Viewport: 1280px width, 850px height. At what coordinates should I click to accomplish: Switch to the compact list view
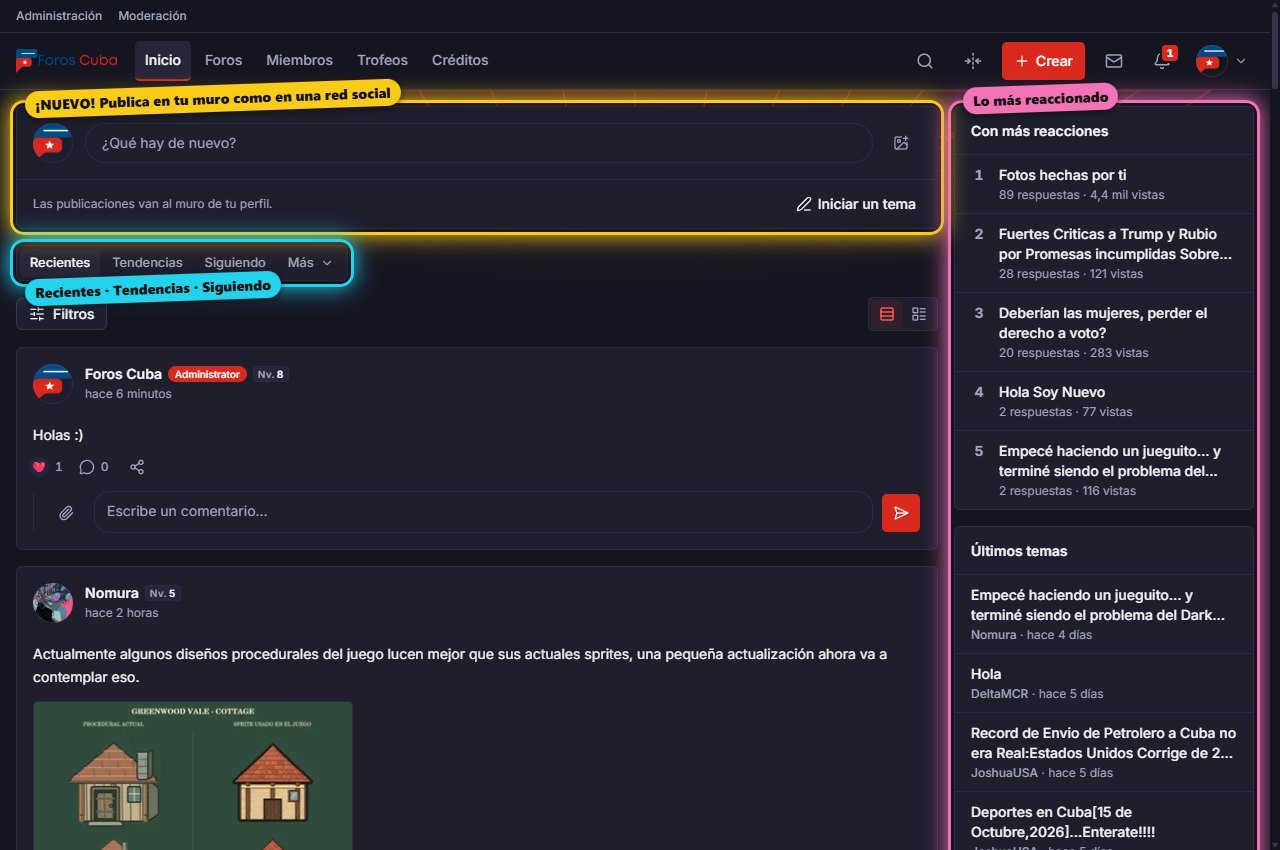[x=919, y=314]
